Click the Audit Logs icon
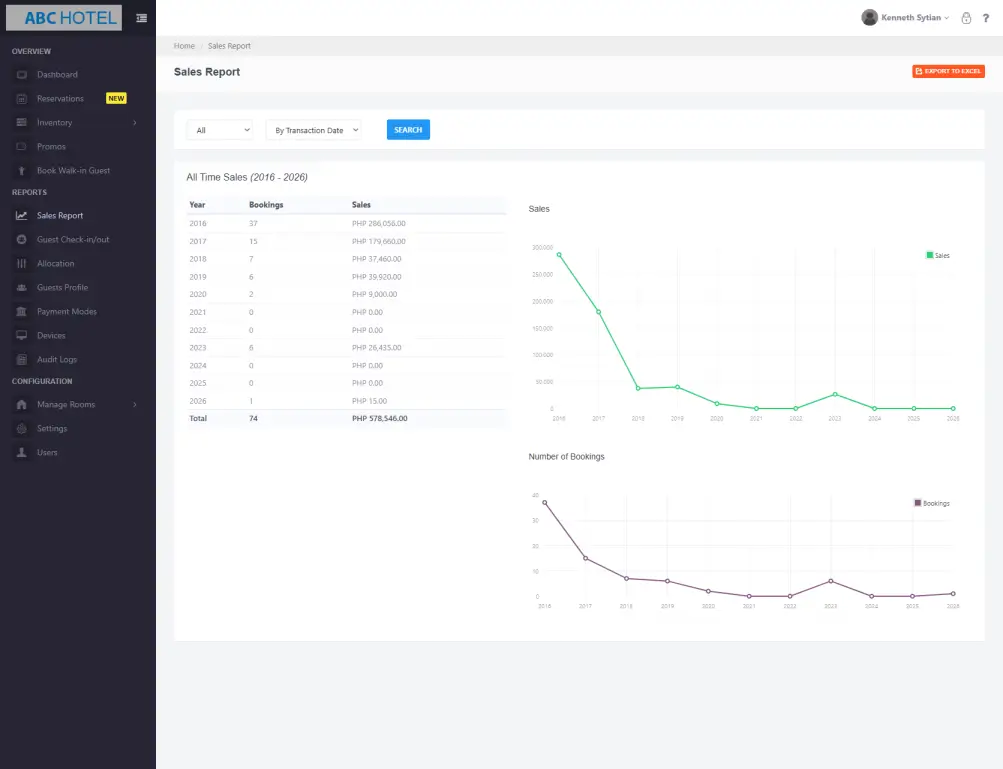Screen dimensions: 1003x769 pos(22,360)
